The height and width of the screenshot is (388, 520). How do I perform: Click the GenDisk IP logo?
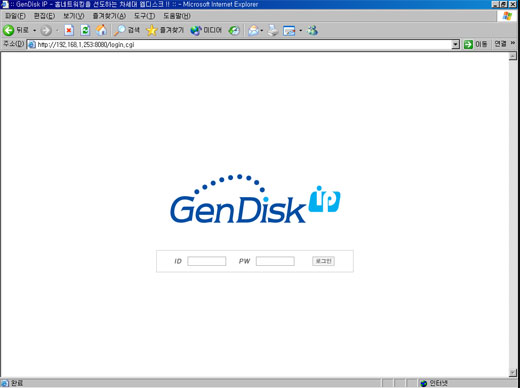tap(255, 199)
